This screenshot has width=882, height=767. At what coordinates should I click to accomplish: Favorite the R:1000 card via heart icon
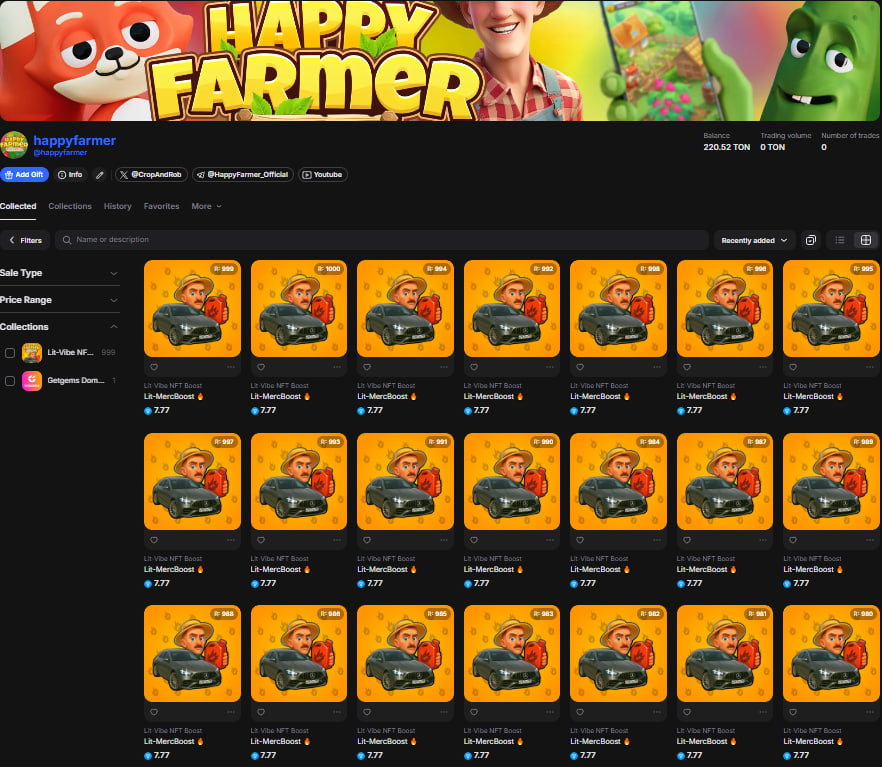261,367
